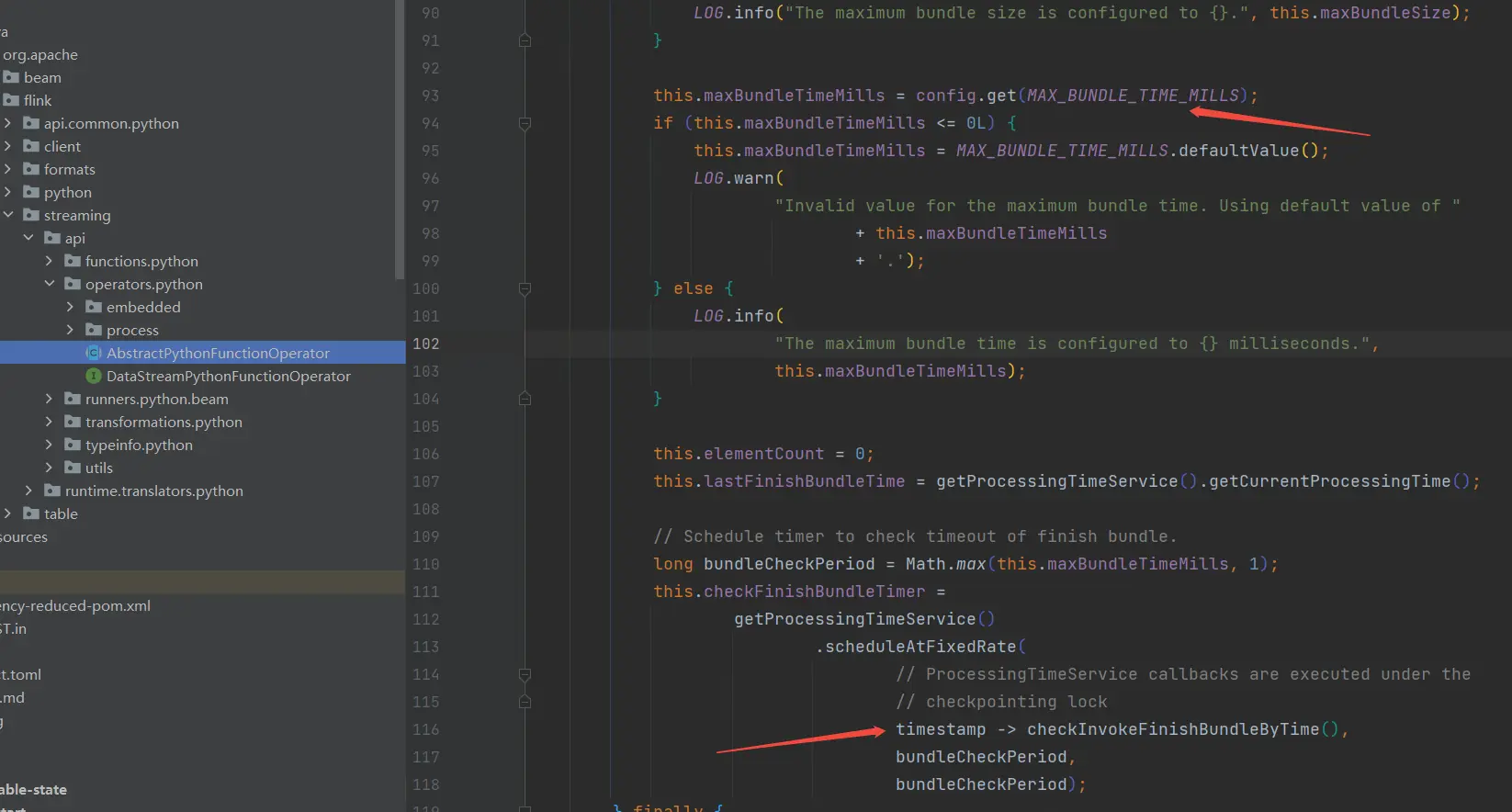The height and width of the screenshot is (812, 1512).
Task: Select AbstractPythonFunctionOperator in project tree
Action: [x=202, y=353]
